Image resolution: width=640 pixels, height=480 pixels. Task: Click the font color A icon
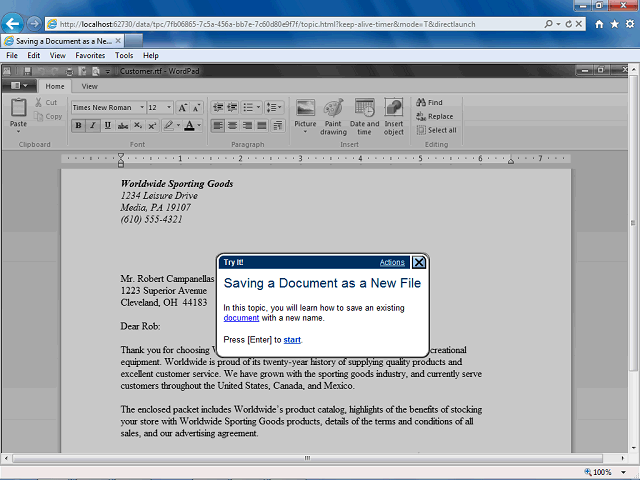pos(189,126)
